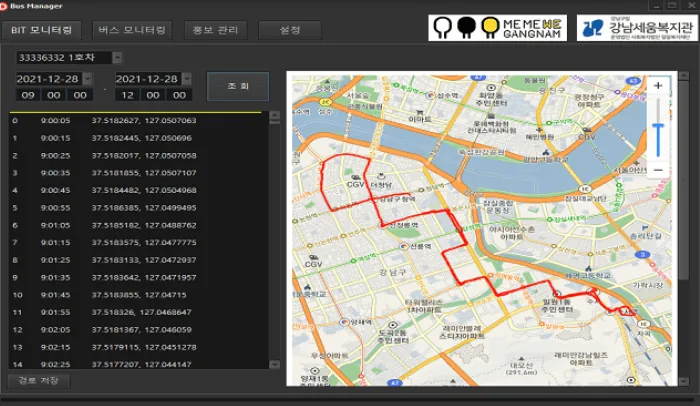700x406 pixels.
Task: Click the ME ME WE GANGNAM logo
Action: click(x=497, y=28)
